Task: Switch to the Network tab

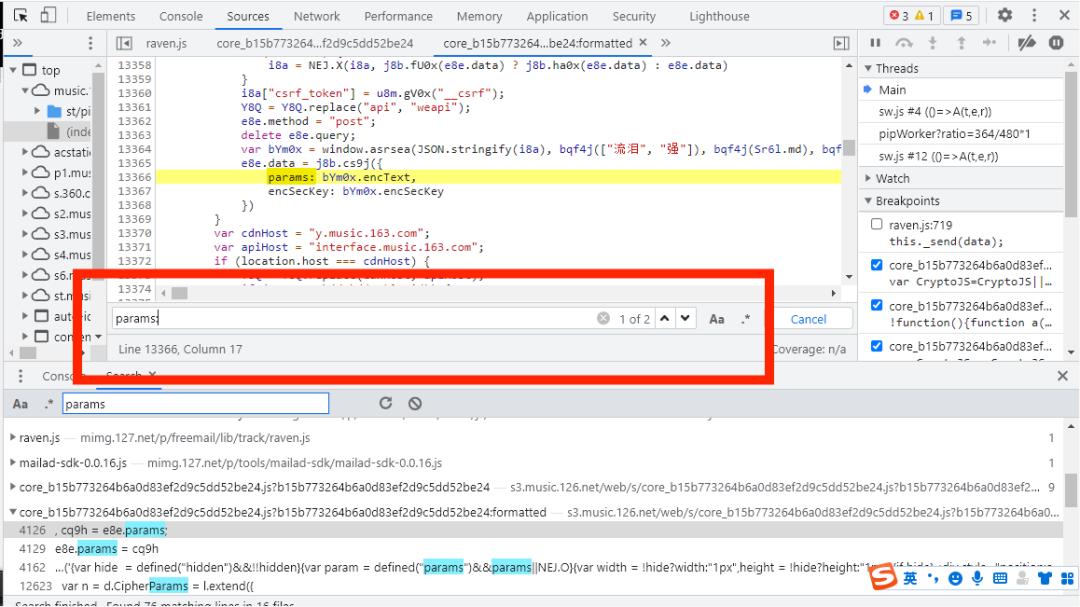Action: pyautogui.click(x=316, y=16)
